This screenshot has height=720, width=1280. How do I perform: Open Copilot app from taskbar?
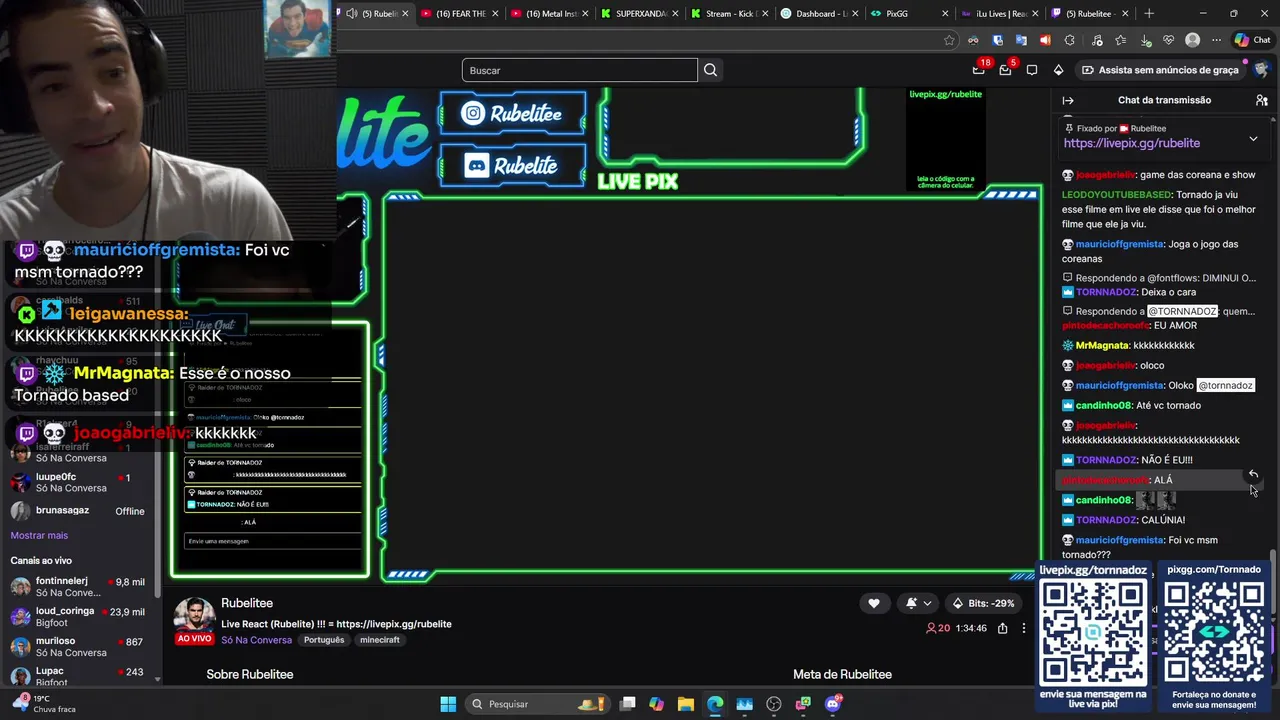(656, 704)
